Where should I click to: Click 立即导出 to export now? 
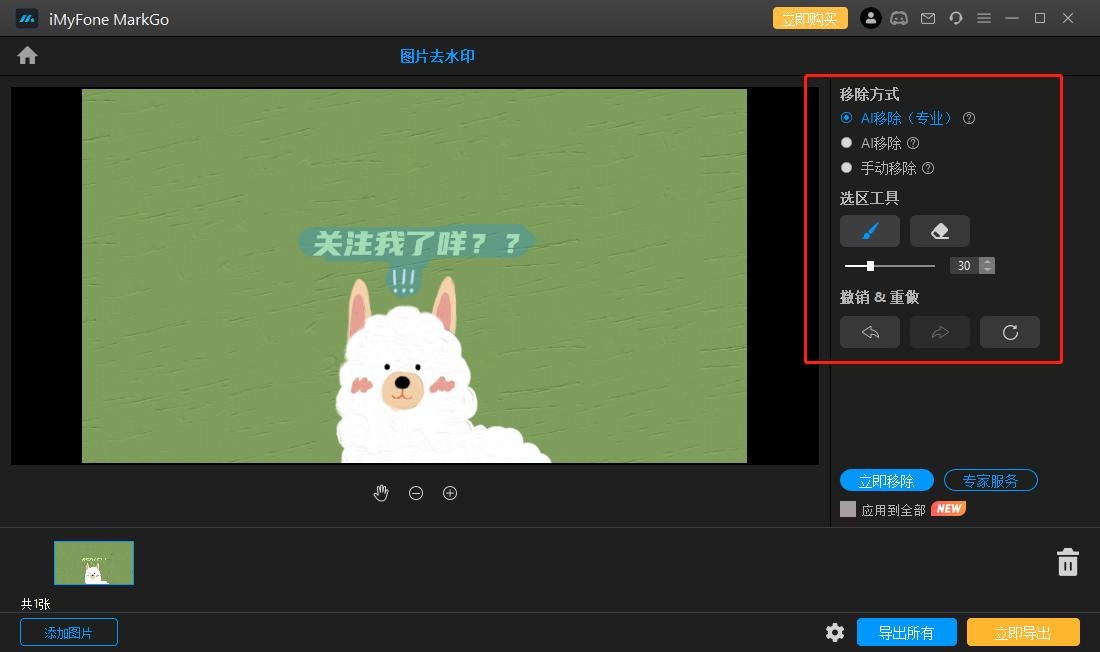coord(1023,632)
